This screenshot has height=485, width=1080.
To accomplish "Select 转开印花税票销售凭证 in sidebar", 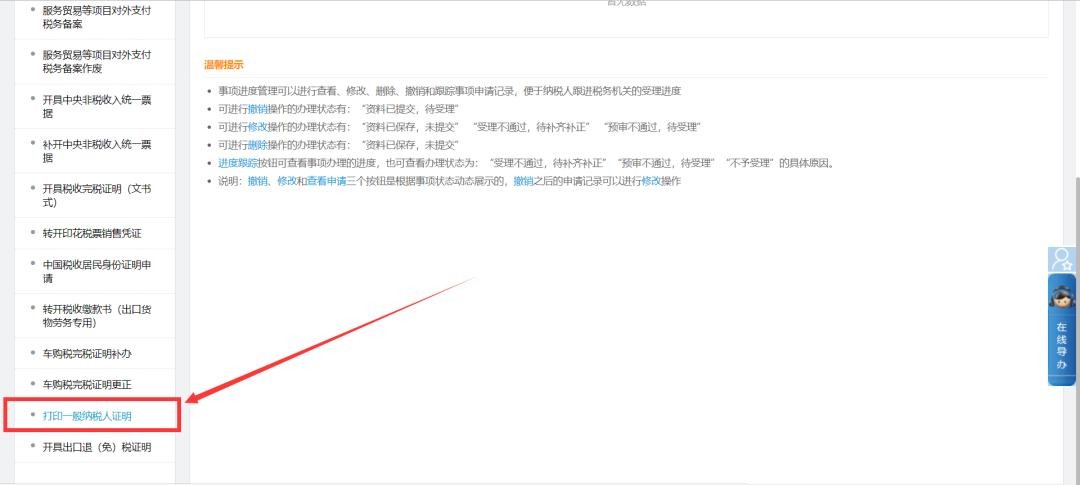I will 92,233.
